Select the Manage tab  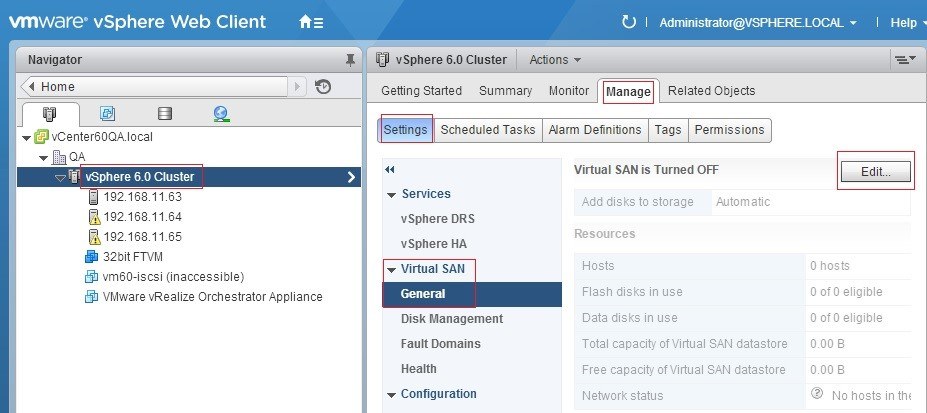628,92
